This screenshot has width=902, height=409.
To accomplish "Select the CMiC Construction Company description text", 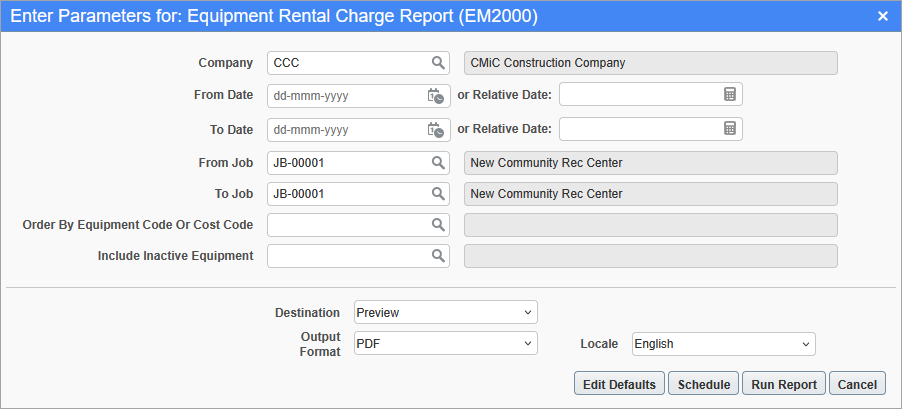I will 548,63.
